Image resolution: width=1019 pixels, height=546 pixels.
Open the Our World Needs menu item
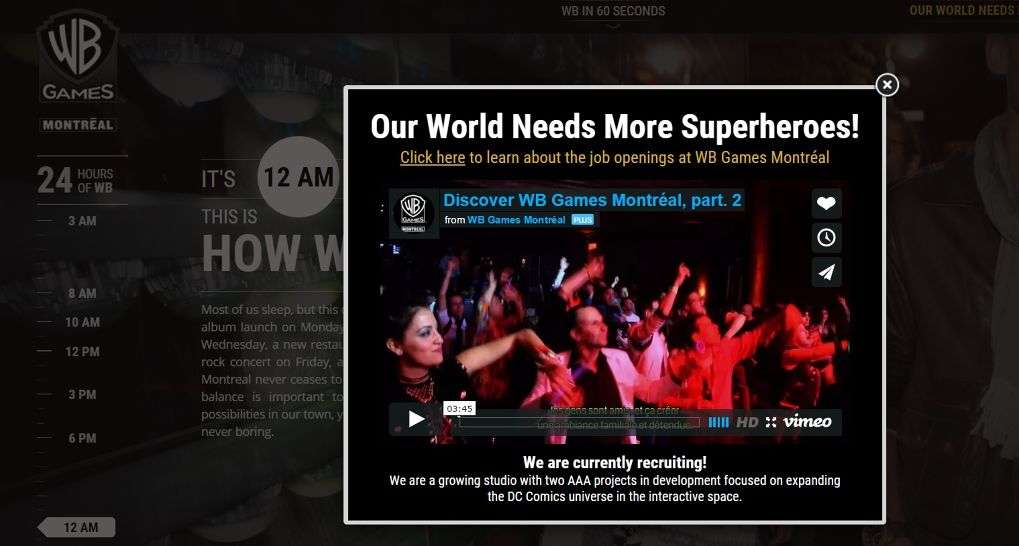(x=961, y=11)
